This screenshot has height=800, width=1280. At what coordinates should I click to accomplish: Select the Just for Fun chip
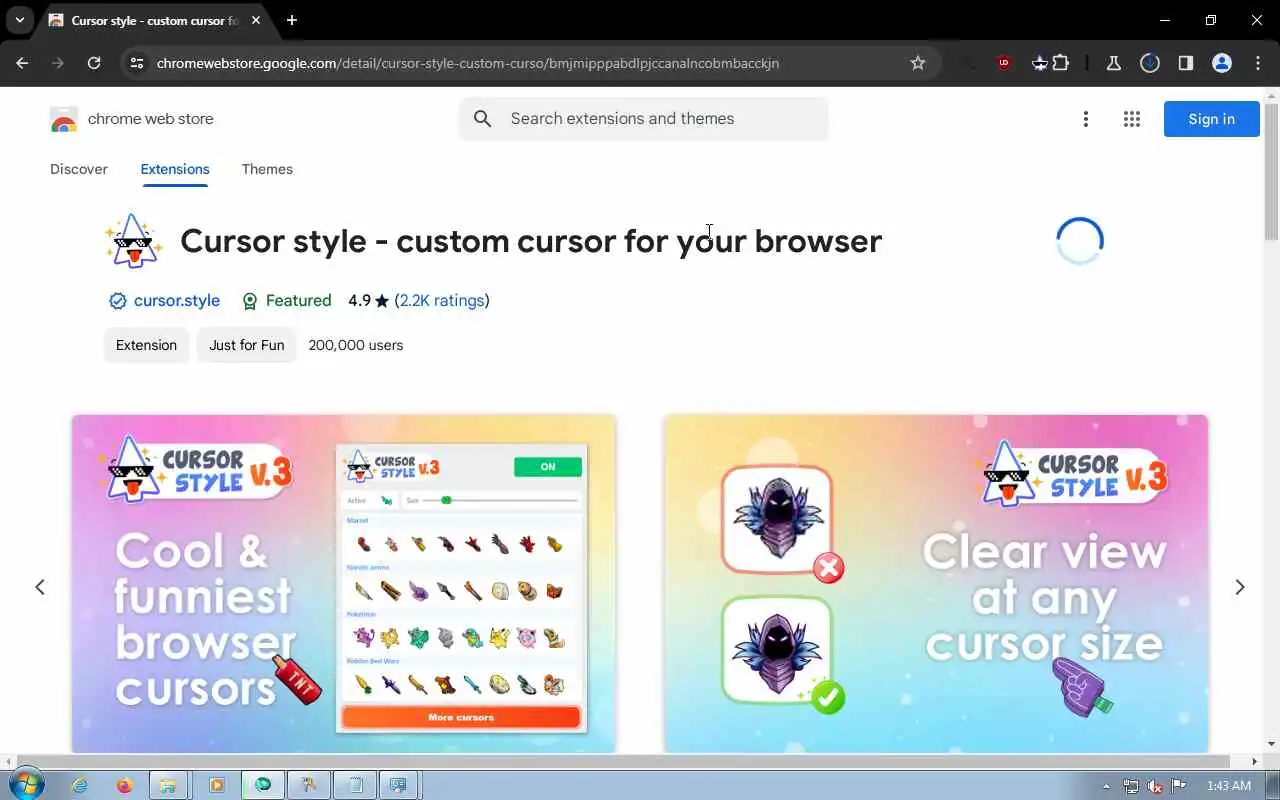click(x=247, y=345)
